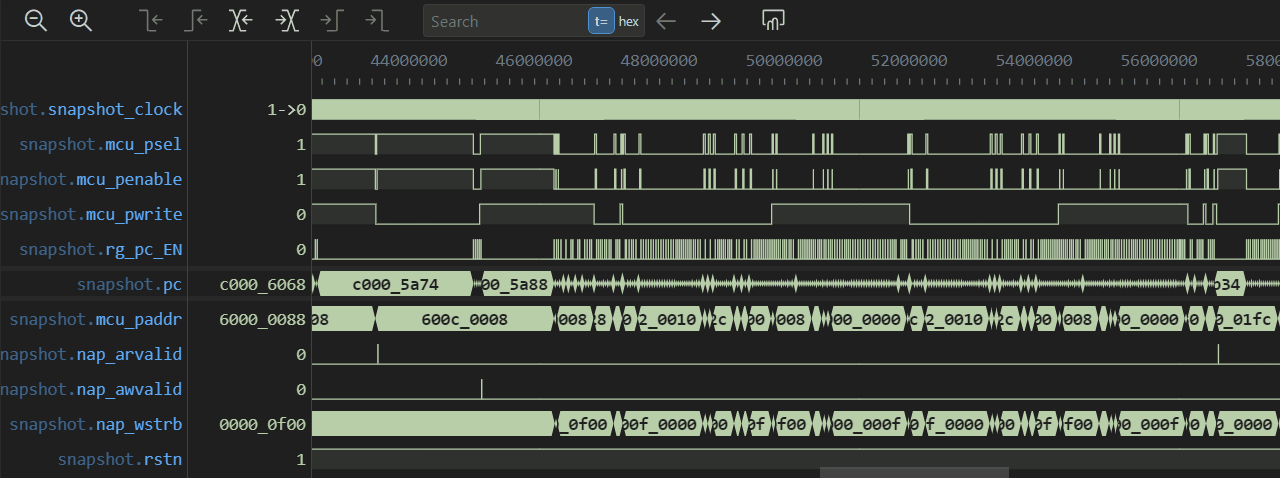Go to previous value transition
Screen dimensions: 1280x478
(241, 21)
